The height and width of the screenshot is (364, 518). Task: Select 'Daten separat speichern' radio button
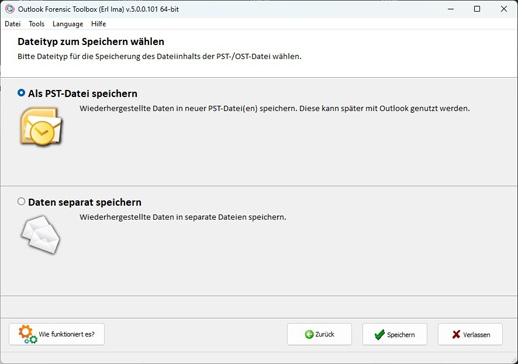point(21,202)
